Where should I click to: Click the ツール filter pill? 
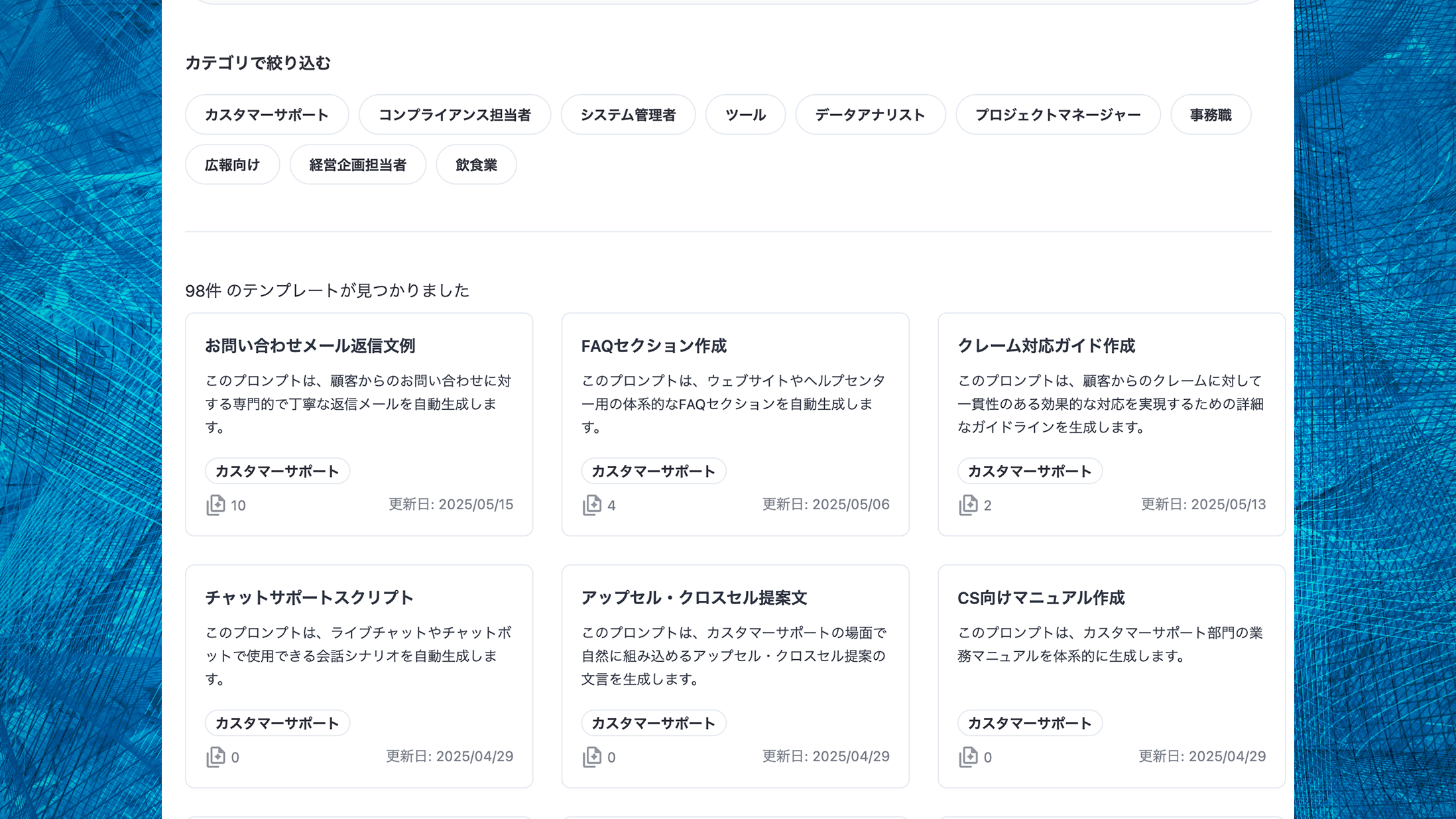pyautogui.click(x=745, y=114)
